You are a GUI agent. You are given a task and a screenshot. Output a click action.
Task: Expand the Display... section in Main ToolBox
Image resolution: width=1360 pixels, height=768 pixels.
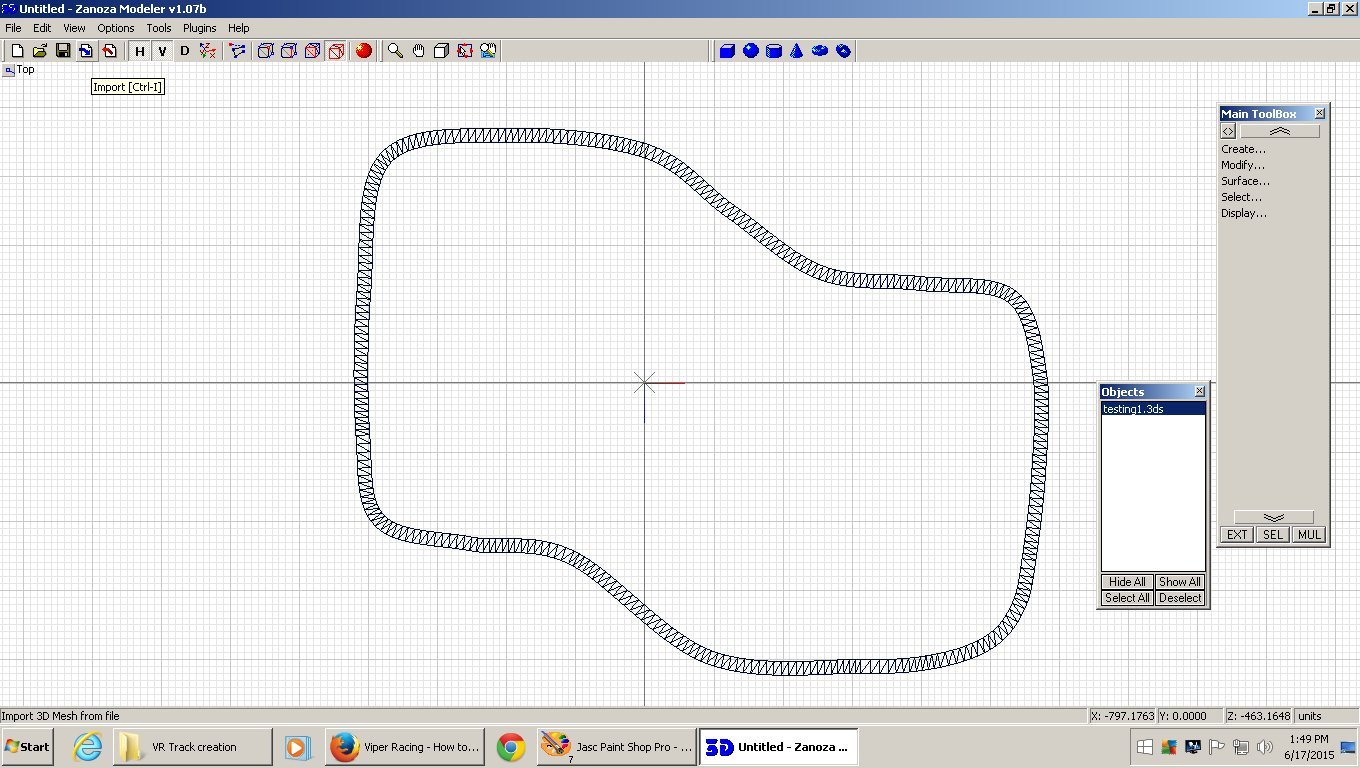click(x=1244, y=213)
